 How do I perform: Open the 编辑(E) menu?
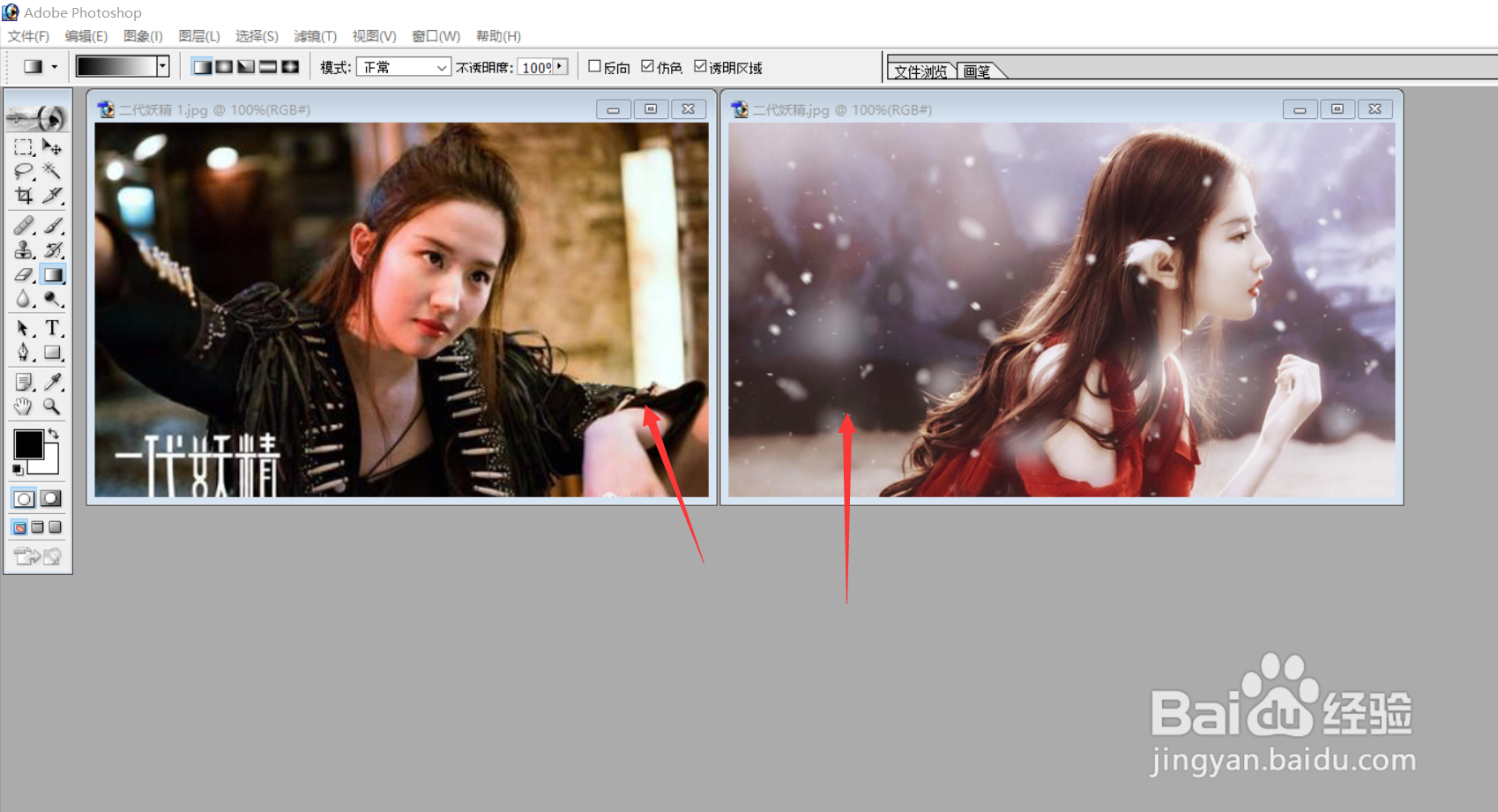(x=86, y=36)
